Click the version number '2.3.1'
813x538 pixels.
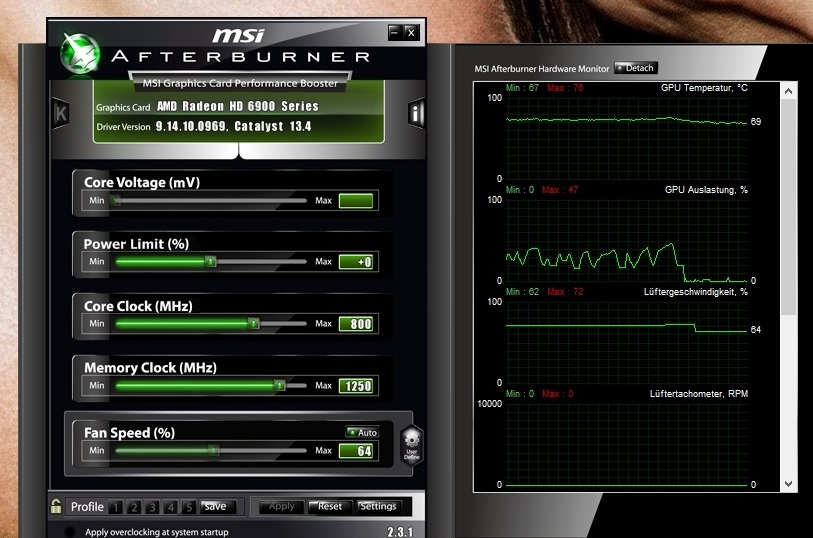pyautogui.click(x=400, y=532)
